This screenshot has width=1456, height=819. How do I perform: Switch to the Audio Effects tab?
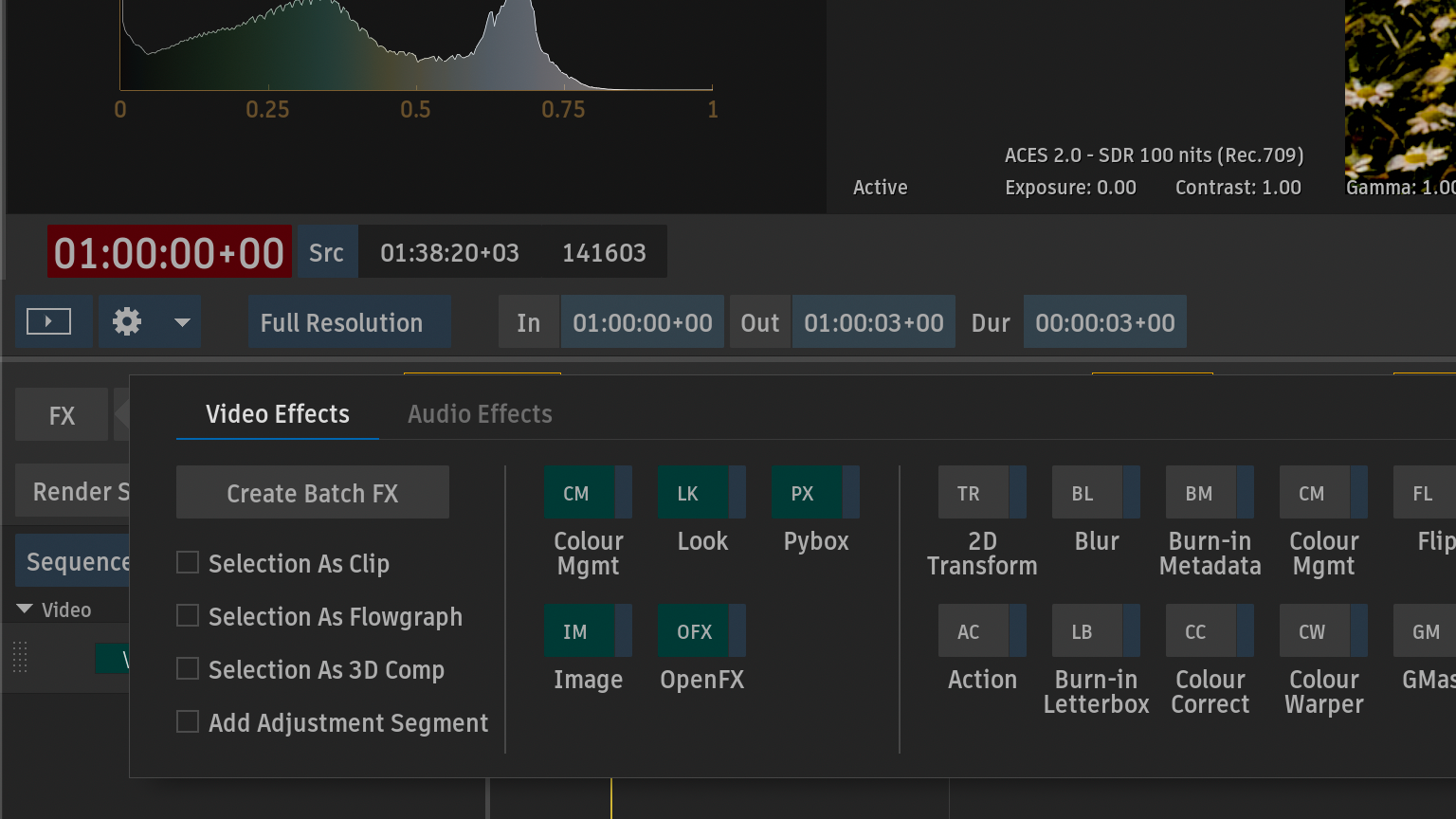coord(480,414)
